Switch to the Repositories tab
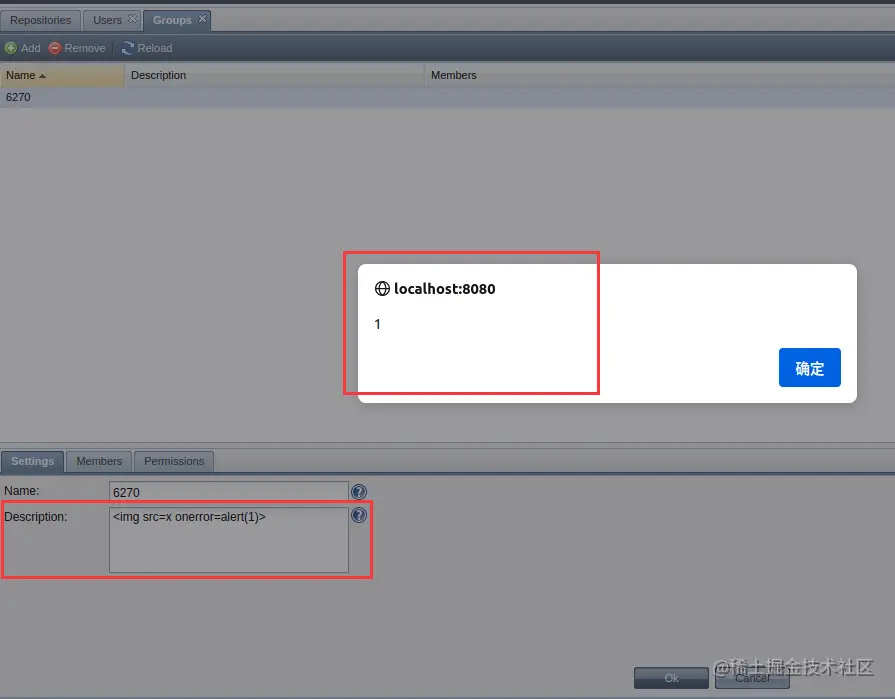 pyautogui.click(x=41, y=20)
